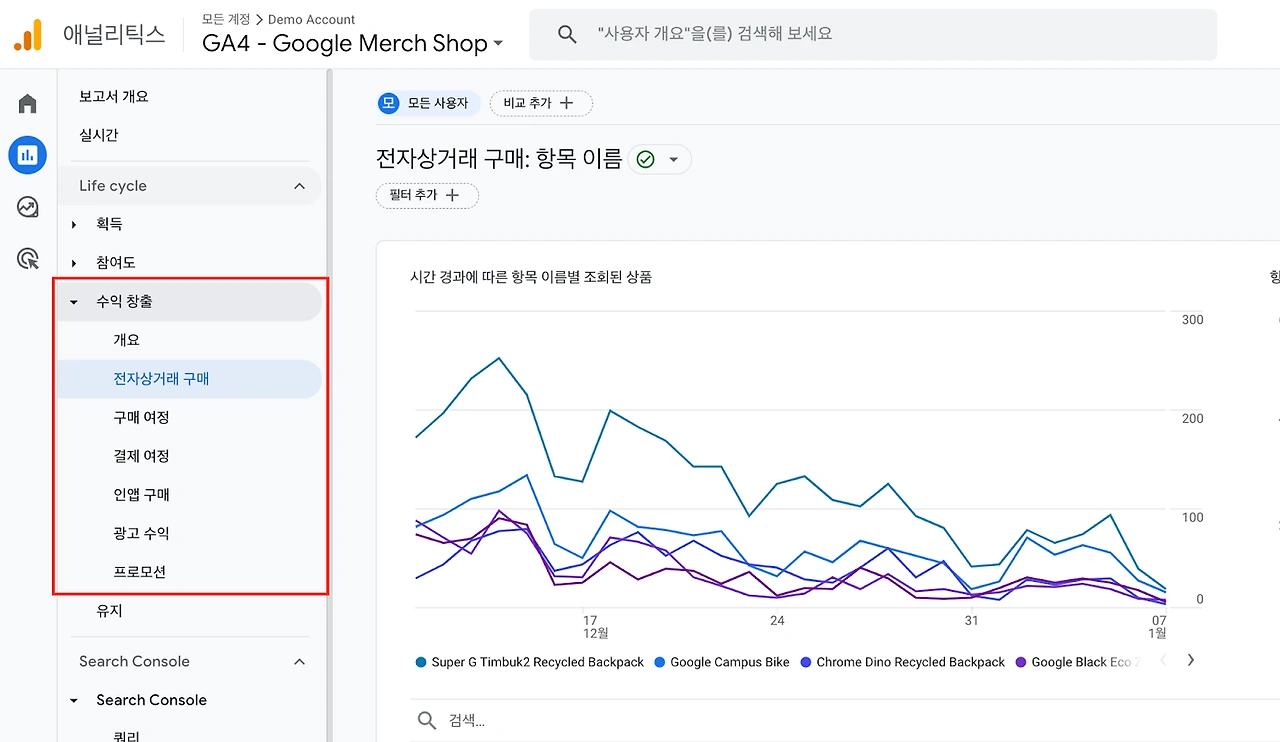The height and width of the screenshot is (742, 1280).
Task: Show next legend items with right arrow
Action: tap(1190, 660)
